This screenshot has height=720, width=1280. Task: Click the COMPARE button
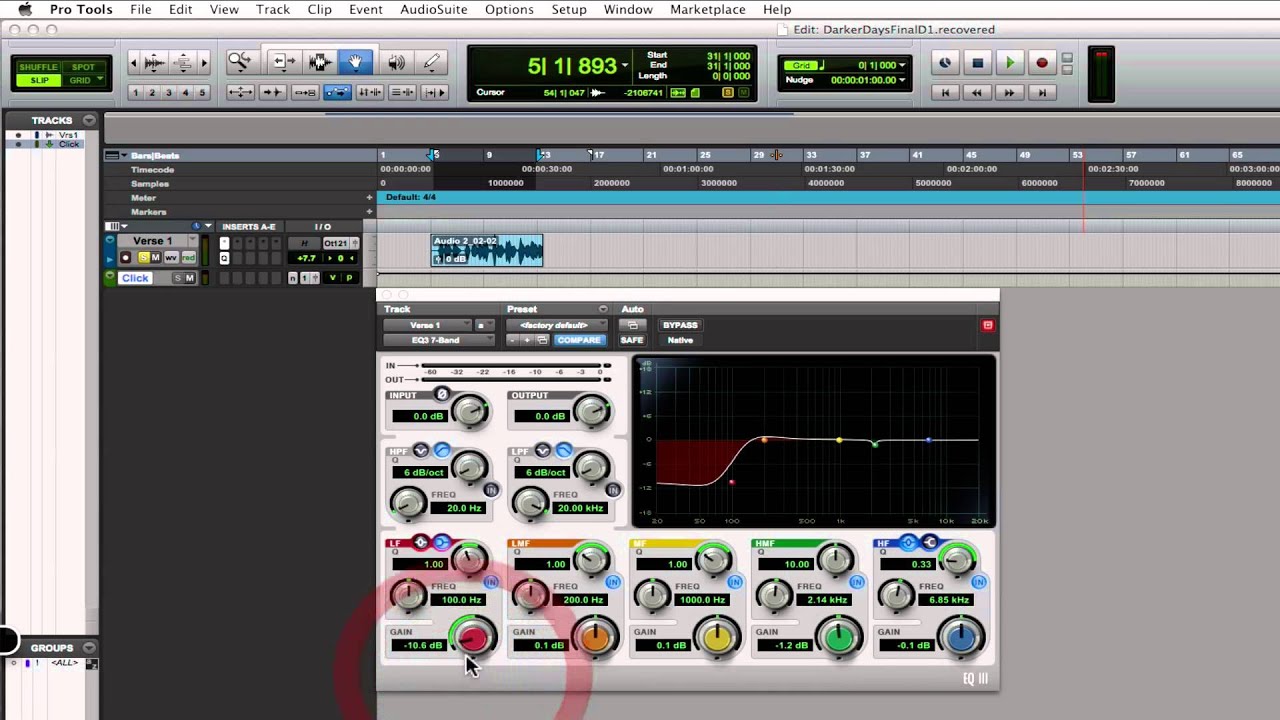579,340
